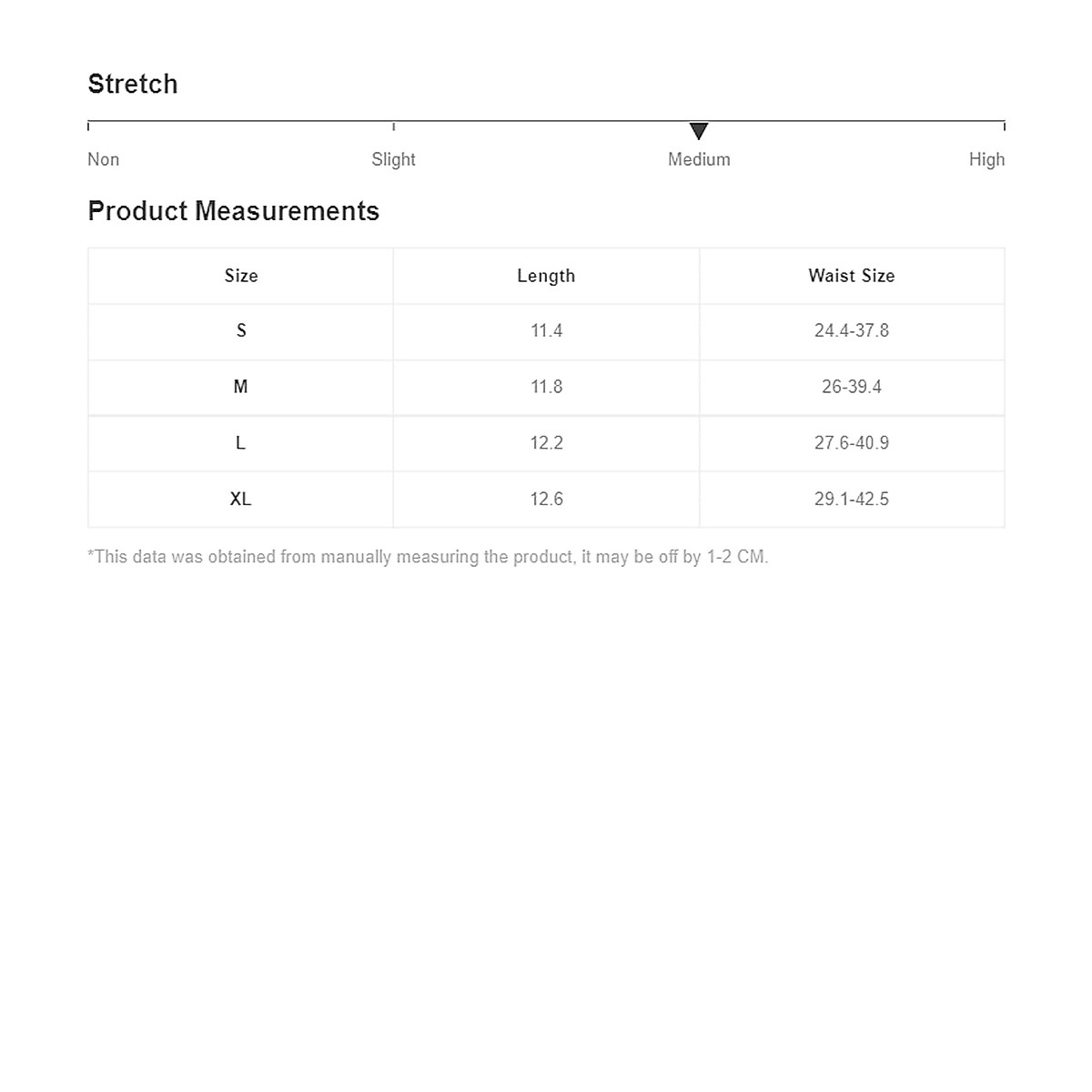
Task: Click the "Medium" stretch label
Action: [x=699, y=159]
